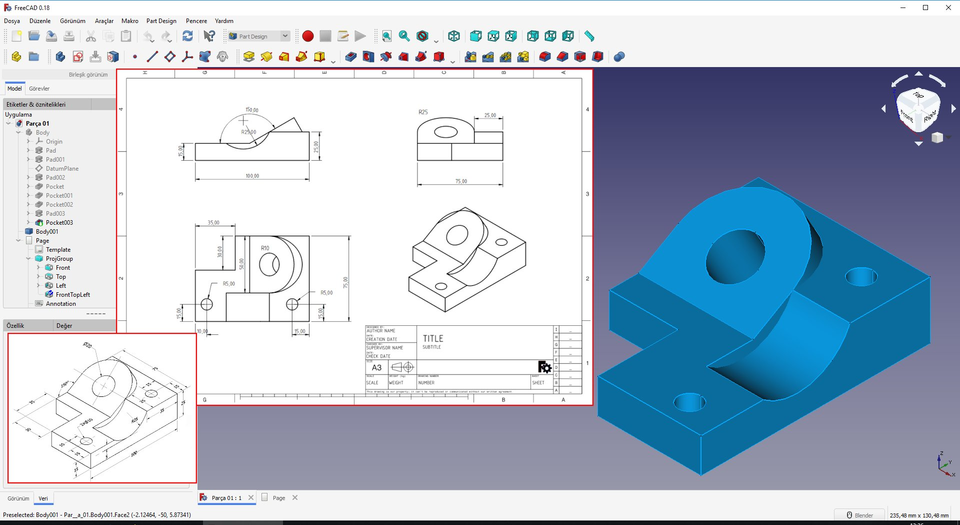Expand the Pad001 tree item

click(29, 160)
